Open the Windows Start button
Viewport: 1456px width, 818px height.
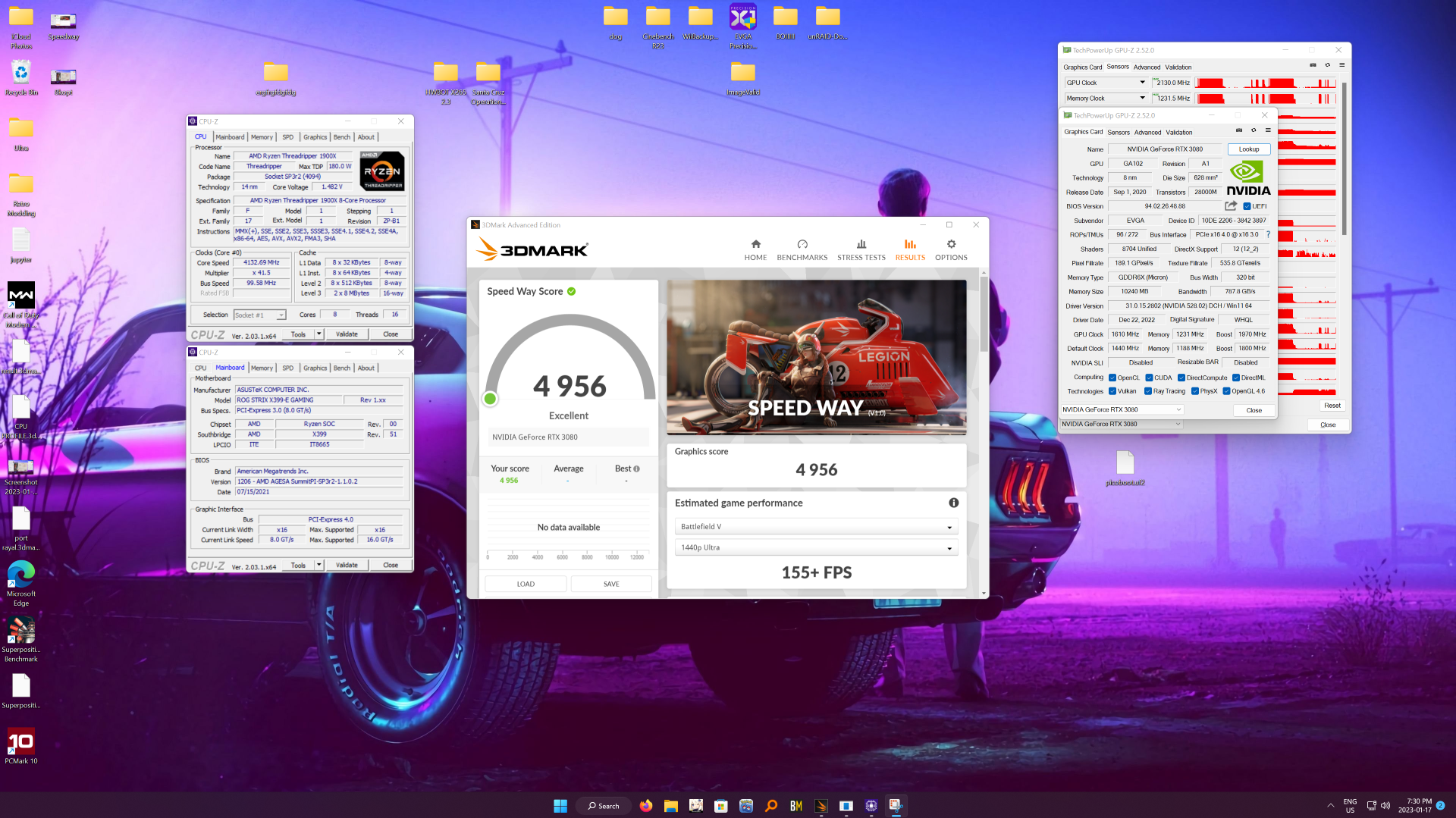coord(560,806)
